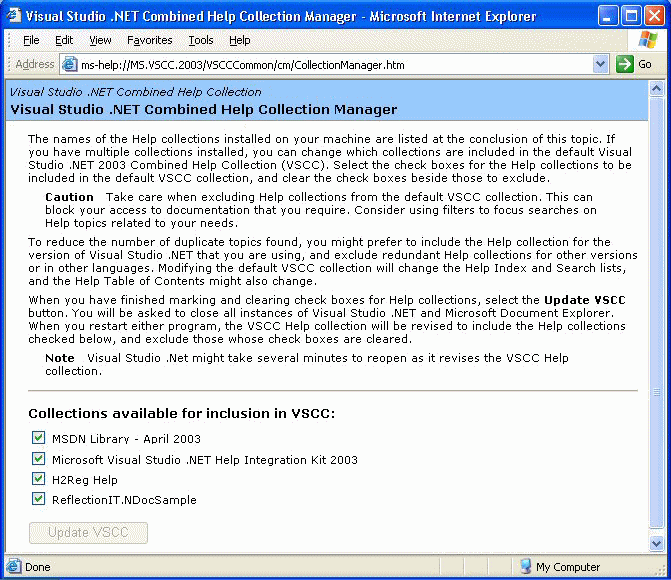Screen dimensions: 671x580
Task: Click the 'Collections available for inclusion in VSCC:' heading
Action: point(181,413)
